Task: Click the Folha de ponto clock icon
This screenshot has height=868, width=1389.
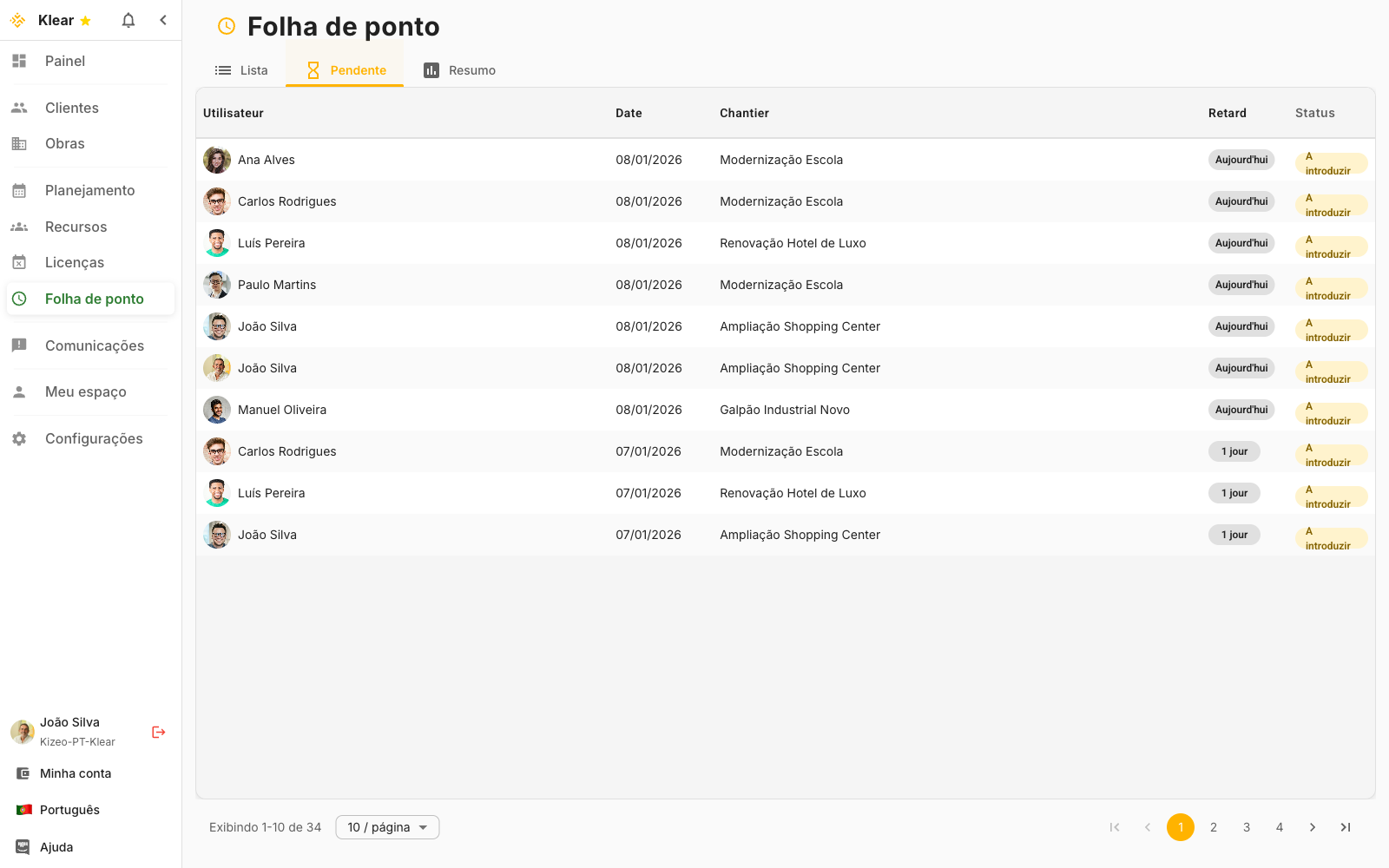Action: tap(22, 299)
